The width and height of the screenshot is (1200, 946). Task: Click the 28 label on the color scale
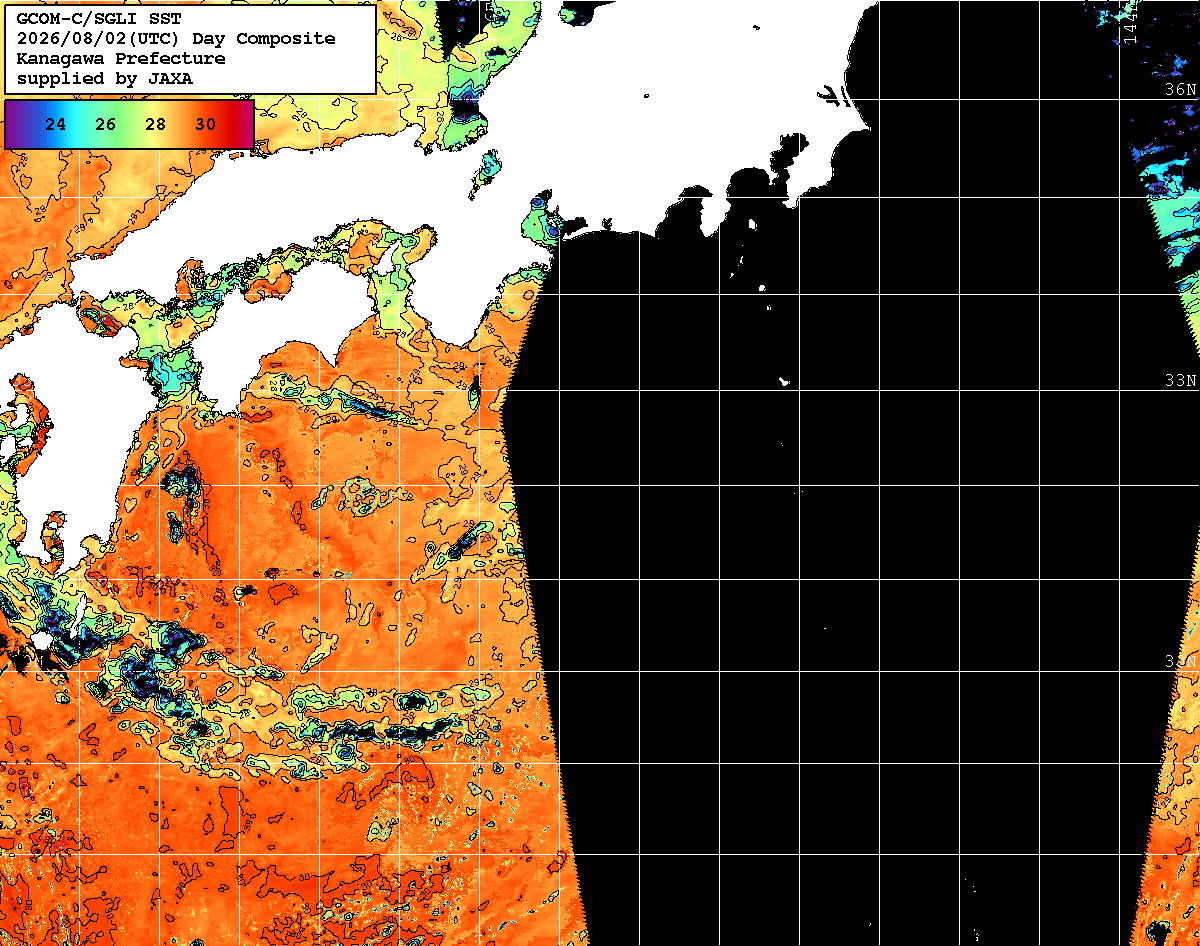pos(156,125)
